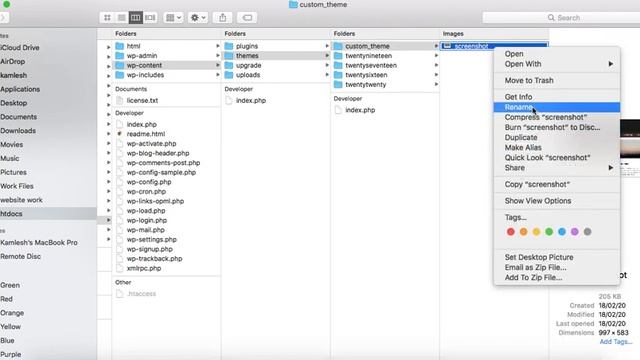Open Applications in sidebar

20,89
